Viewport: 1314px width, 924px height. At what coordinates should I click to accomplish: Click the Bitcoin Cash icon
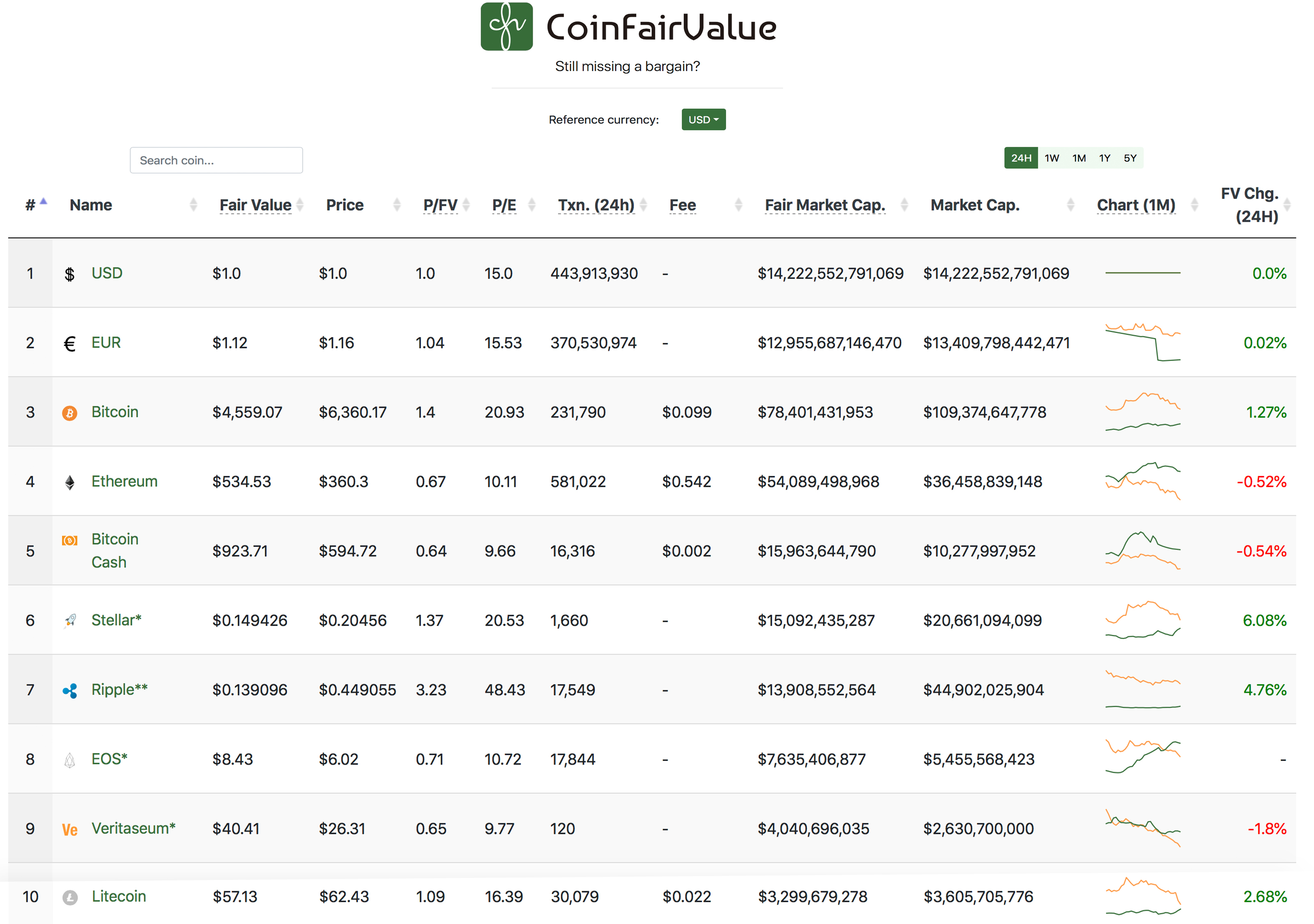tap(69, 540)
